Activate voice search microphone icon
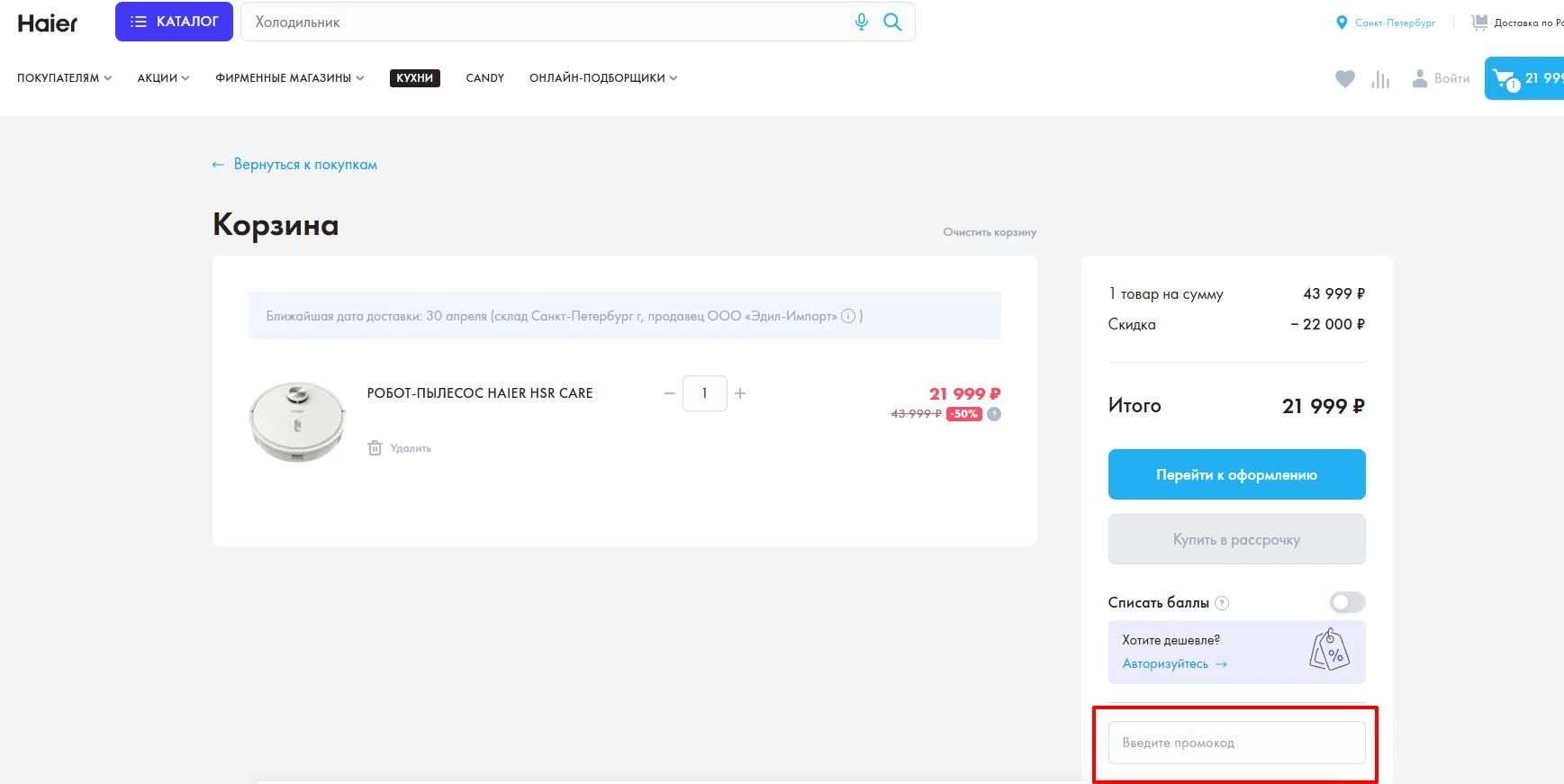This screenshot has height=784, width=1564. point(862,22)
